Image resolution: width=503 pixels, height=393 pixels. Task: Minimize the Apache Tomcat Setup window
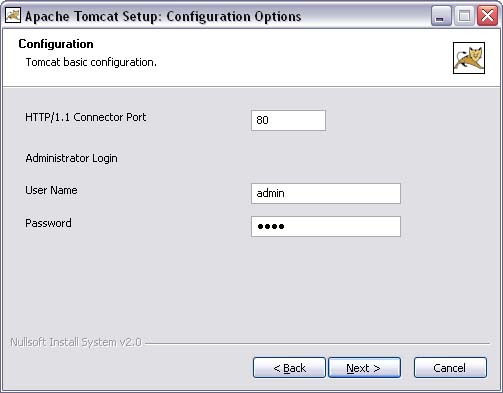coord(441,16)
